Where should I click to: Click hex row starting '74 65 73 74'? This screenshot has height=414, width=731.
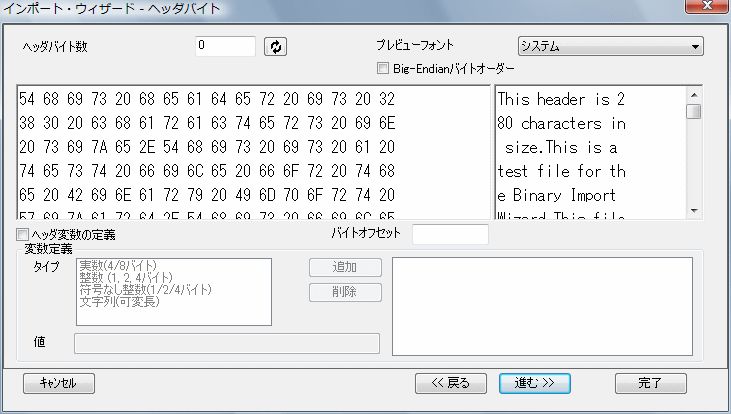point(207,172)
